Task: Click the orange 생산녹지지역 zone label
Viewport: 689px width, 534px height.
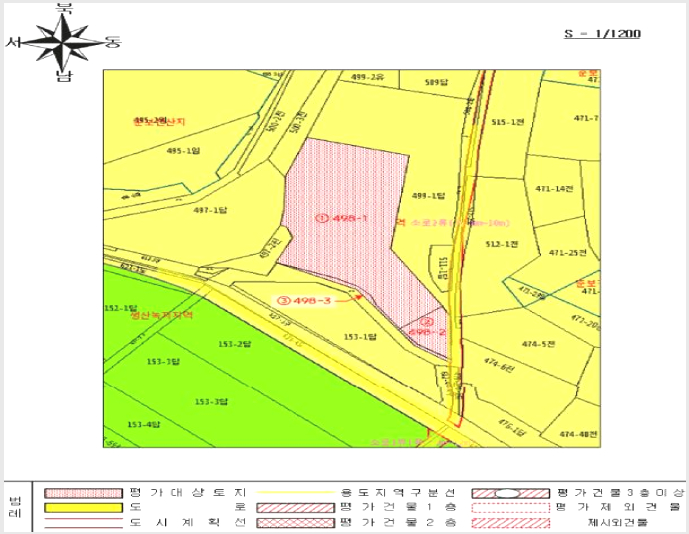Action: (x=162, y=315)
